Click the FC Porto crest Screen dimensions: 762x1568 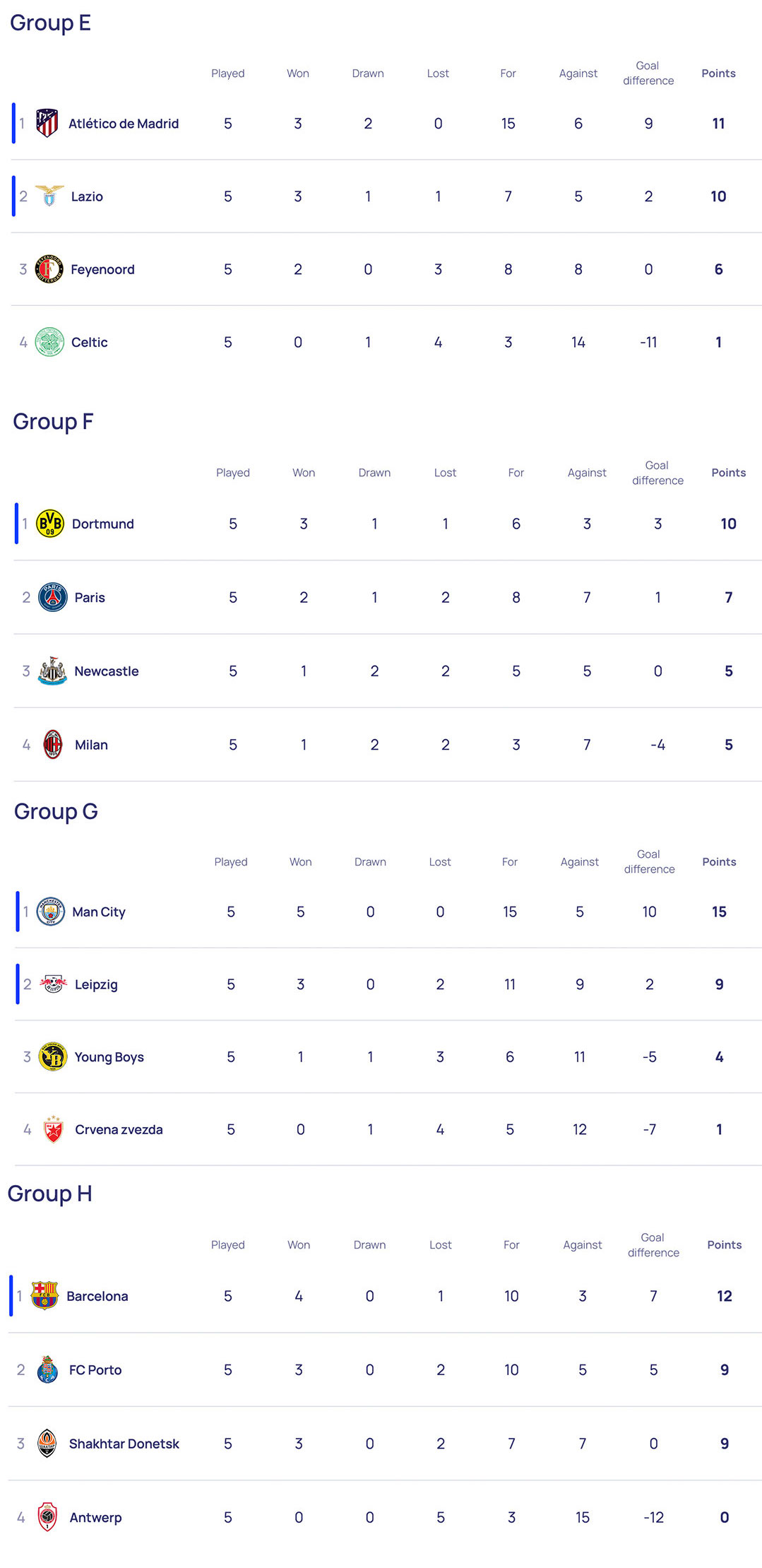(47, 1369)
